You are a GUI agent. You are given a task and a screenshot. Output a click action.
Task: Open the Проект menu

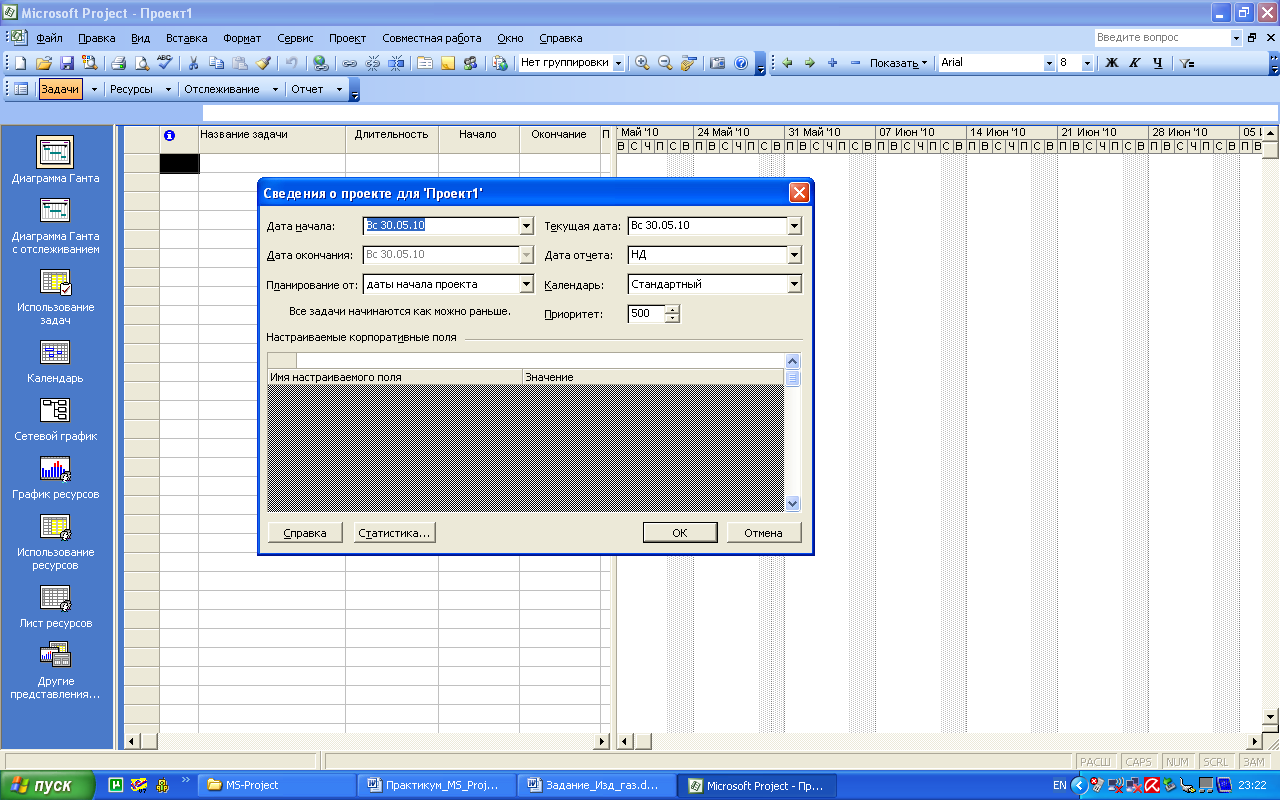347,38
